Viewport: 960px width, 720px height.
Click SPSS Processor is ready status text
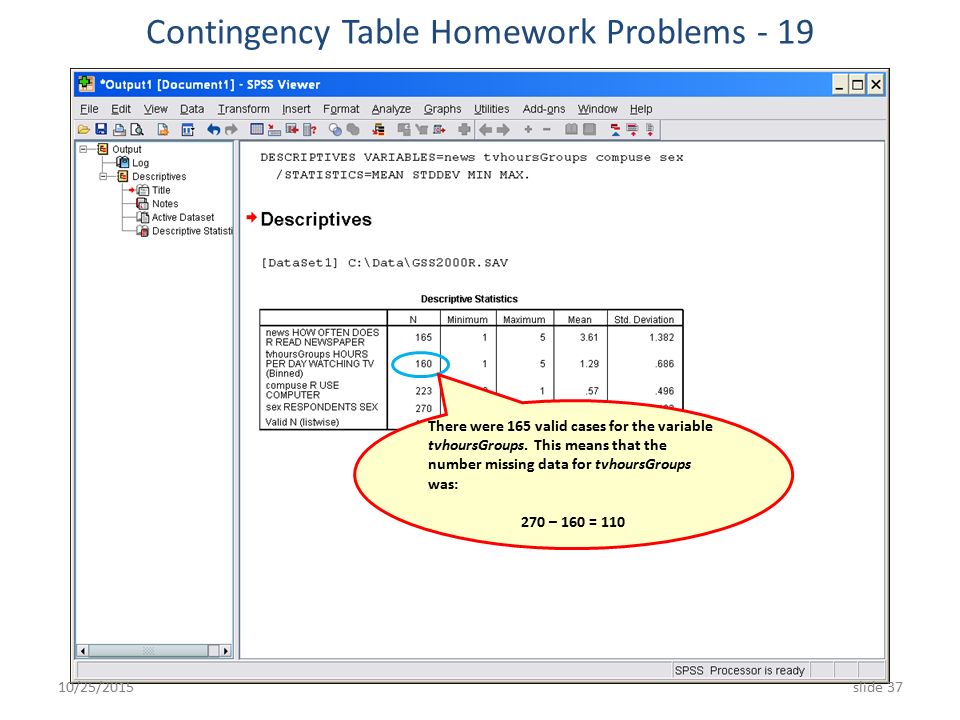click(739, 670)
